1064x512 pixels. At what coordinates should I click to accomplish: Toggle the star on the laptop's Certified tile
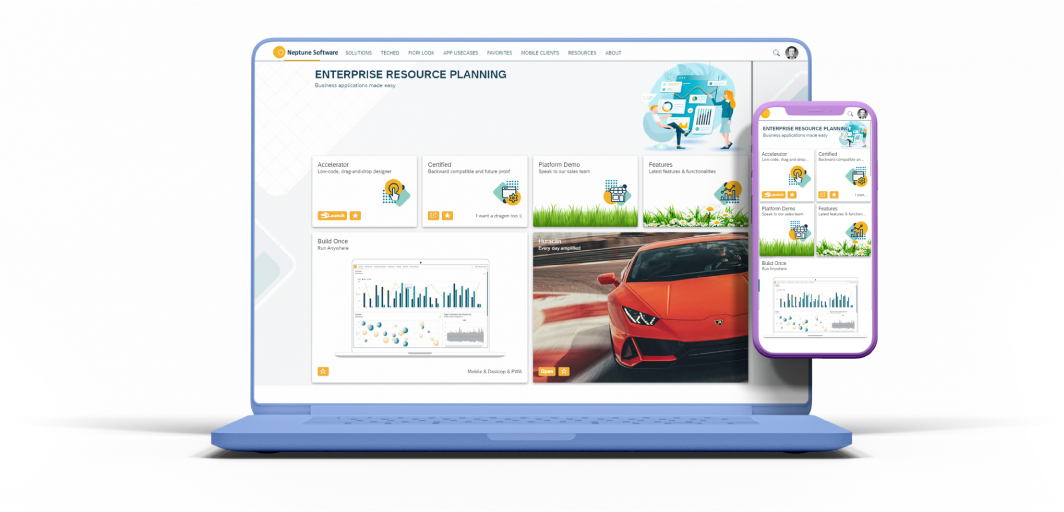tap(448, 215)
